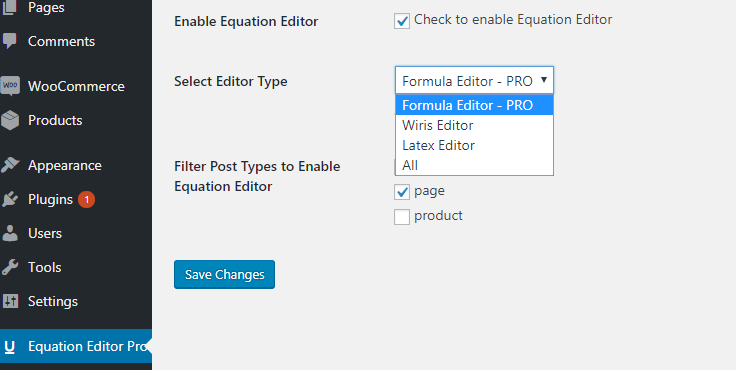Click the Tools wrench icon
Viewport: 736px width, 370px height.
tap(10, 267)
